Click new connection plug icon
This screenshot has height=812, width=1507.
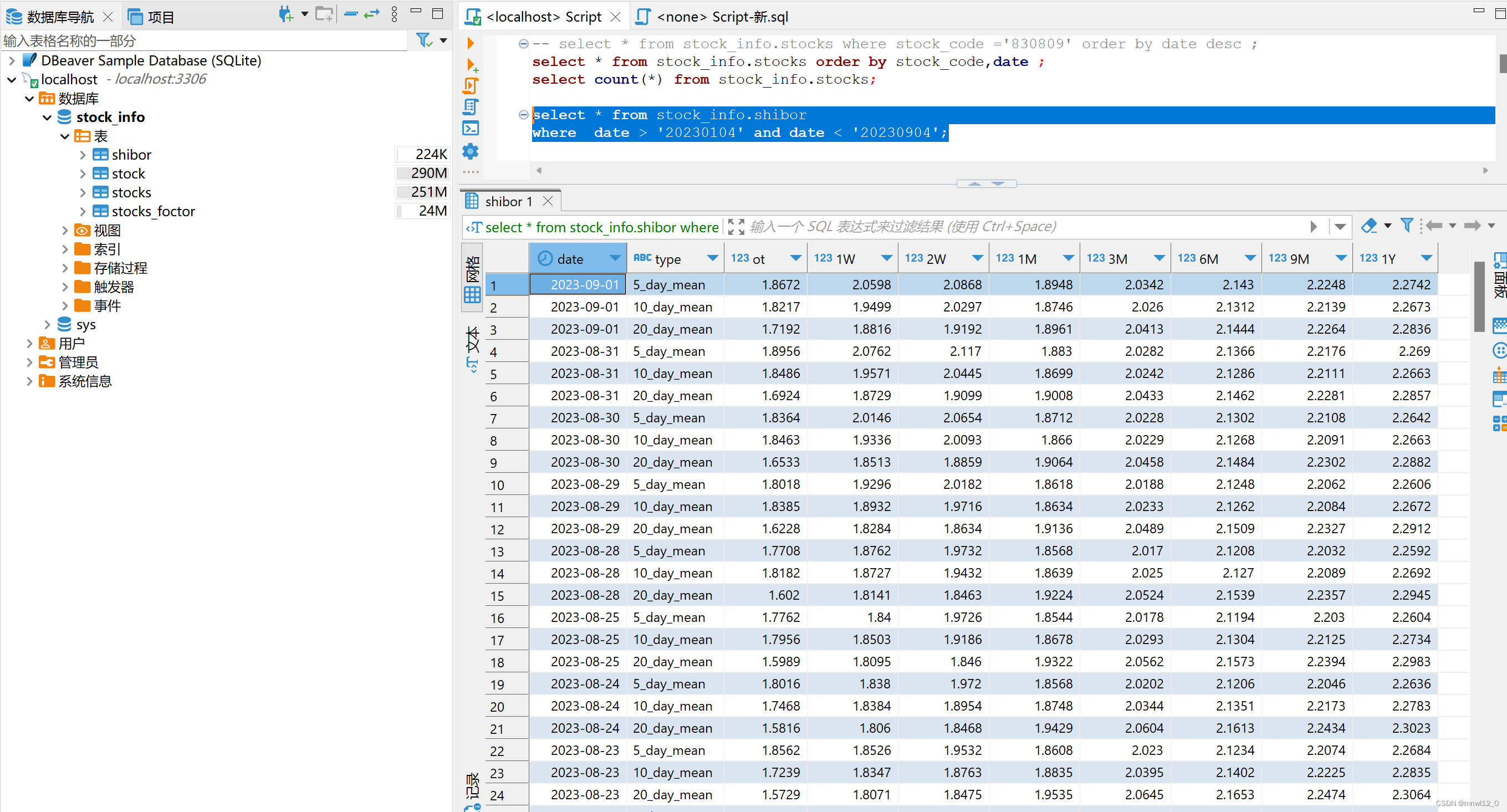coord(285,14)
